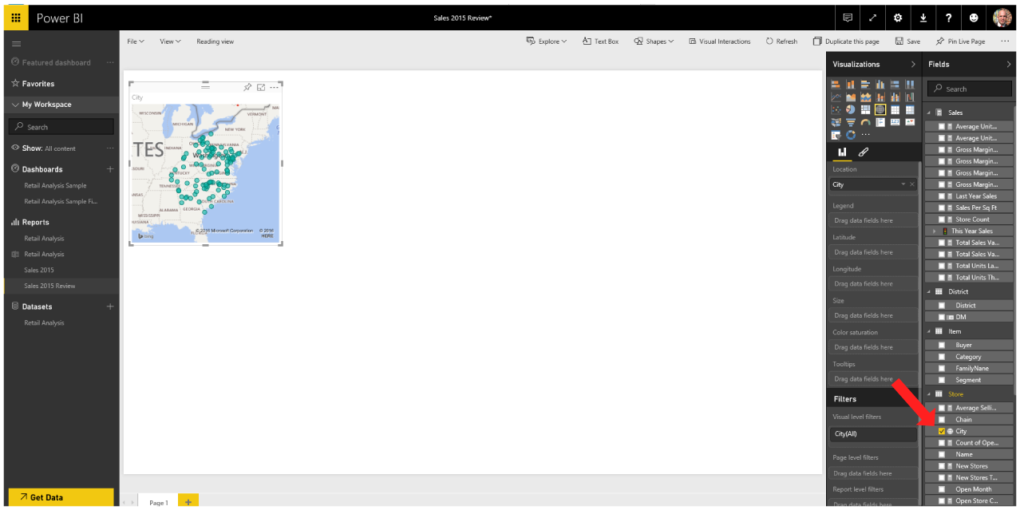This screenshot has width=1024, height=510.
Task: Open the Sales 2015 Review report
Action: coord(50,286)
